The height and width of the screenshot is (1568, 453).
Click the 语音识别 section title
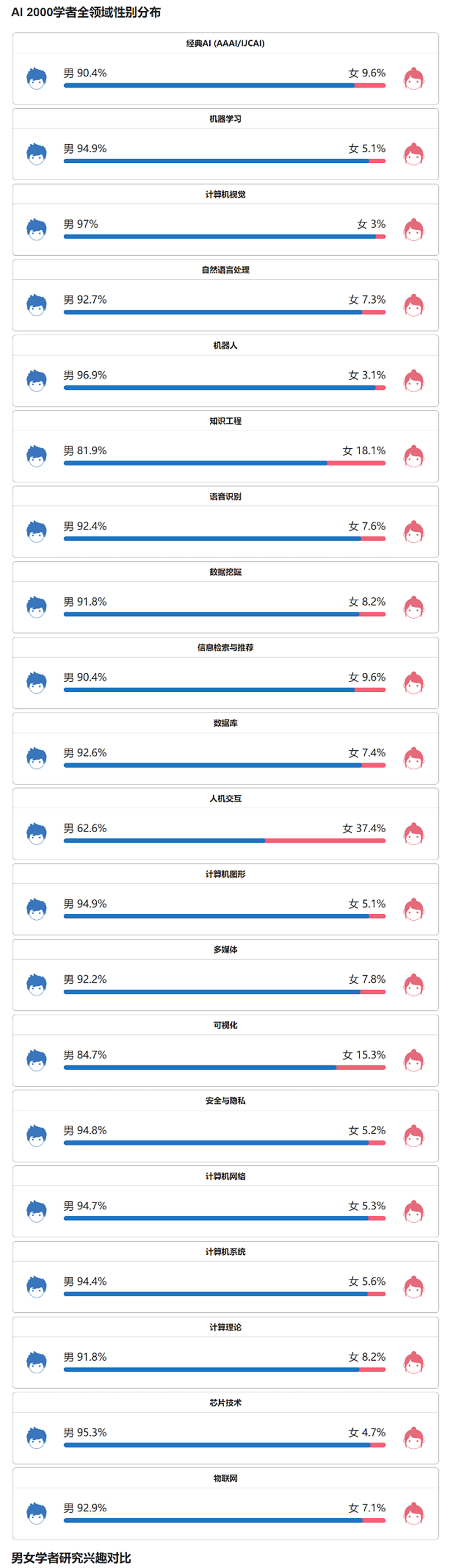coord(226,496)
